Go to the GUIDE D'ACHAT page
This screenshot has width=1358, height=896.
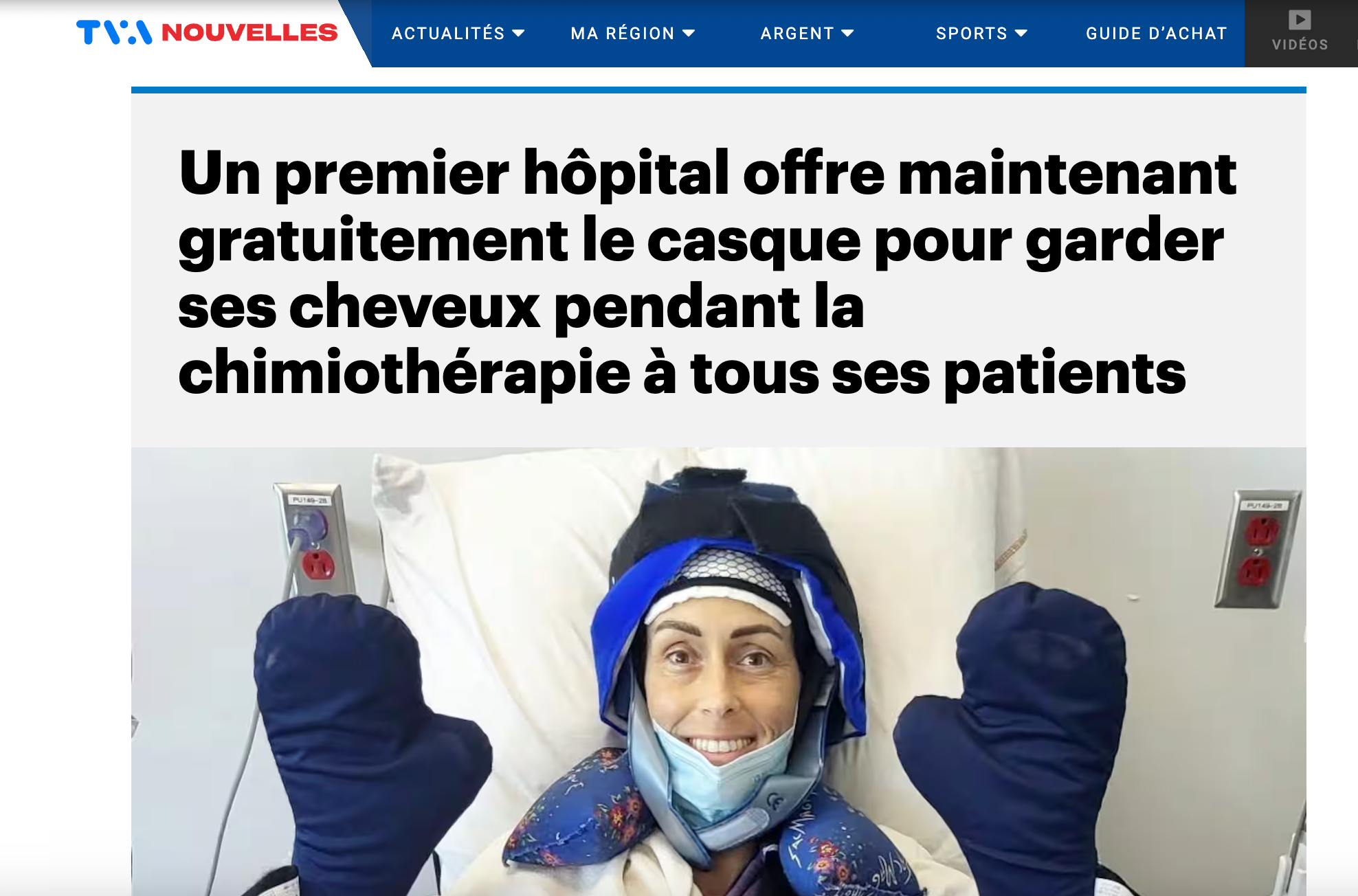click(x=1157, y=33)
